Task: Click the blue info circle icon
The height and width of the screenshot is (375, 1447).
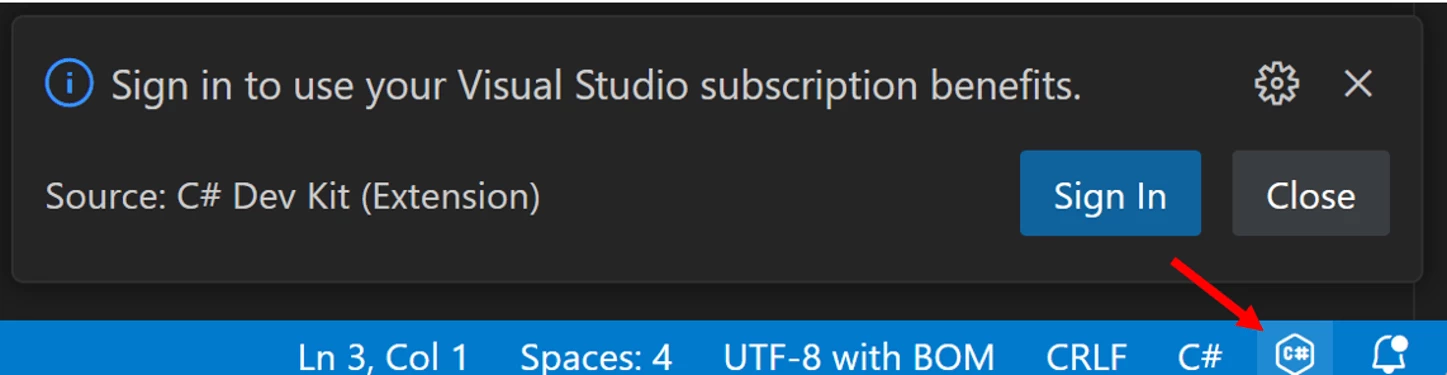Action: (x=69, y=84)
